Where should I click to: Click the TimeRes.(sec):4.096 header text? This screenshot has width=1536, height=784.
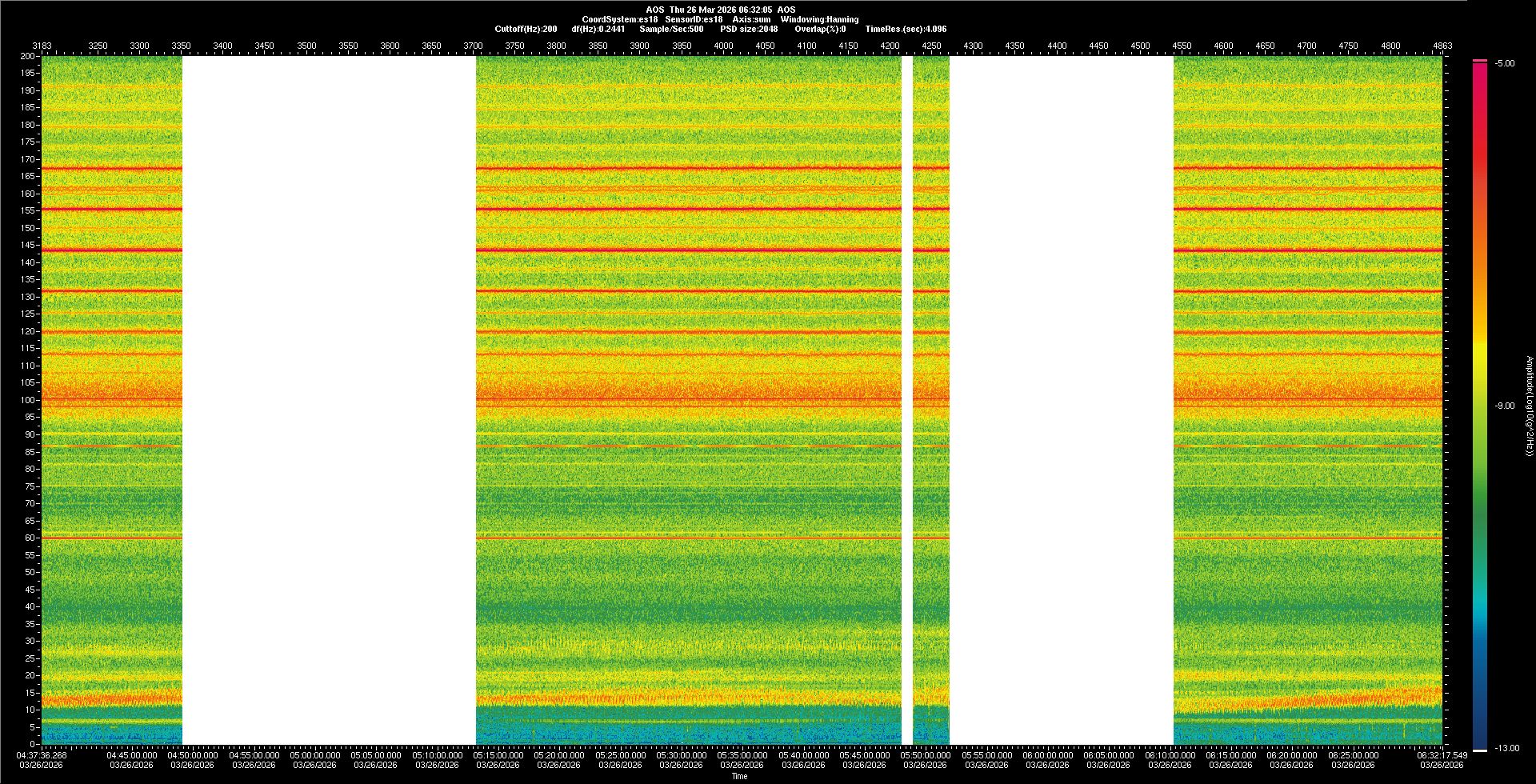906,29
